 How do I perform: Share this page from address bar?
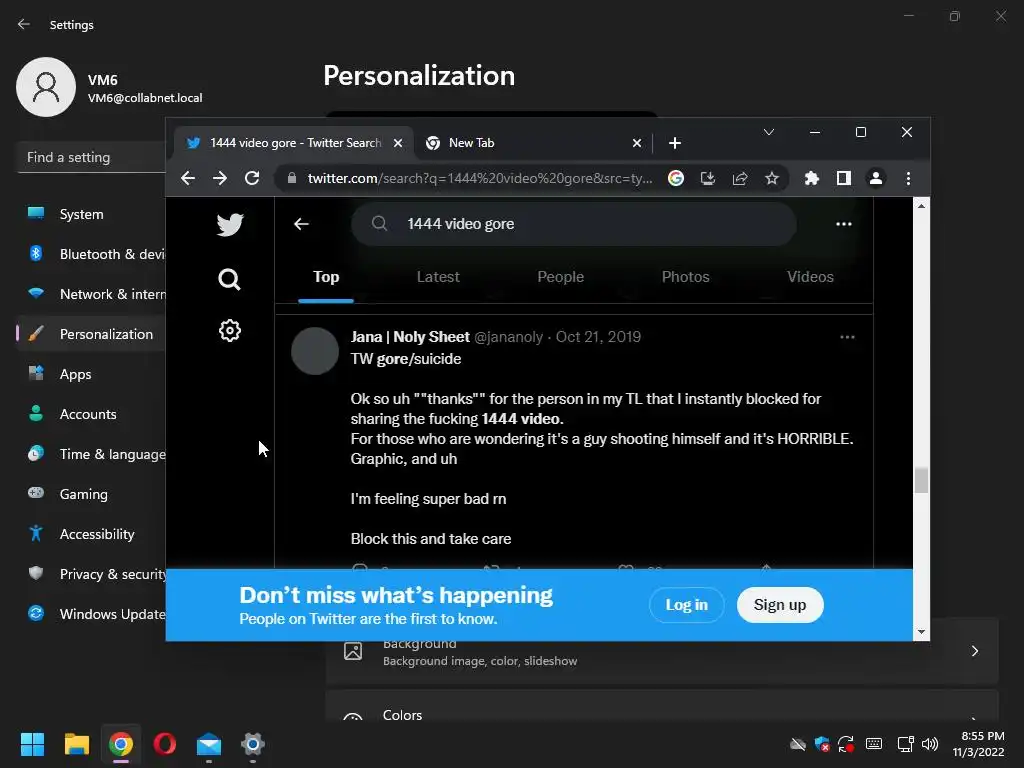pos(740,178)
